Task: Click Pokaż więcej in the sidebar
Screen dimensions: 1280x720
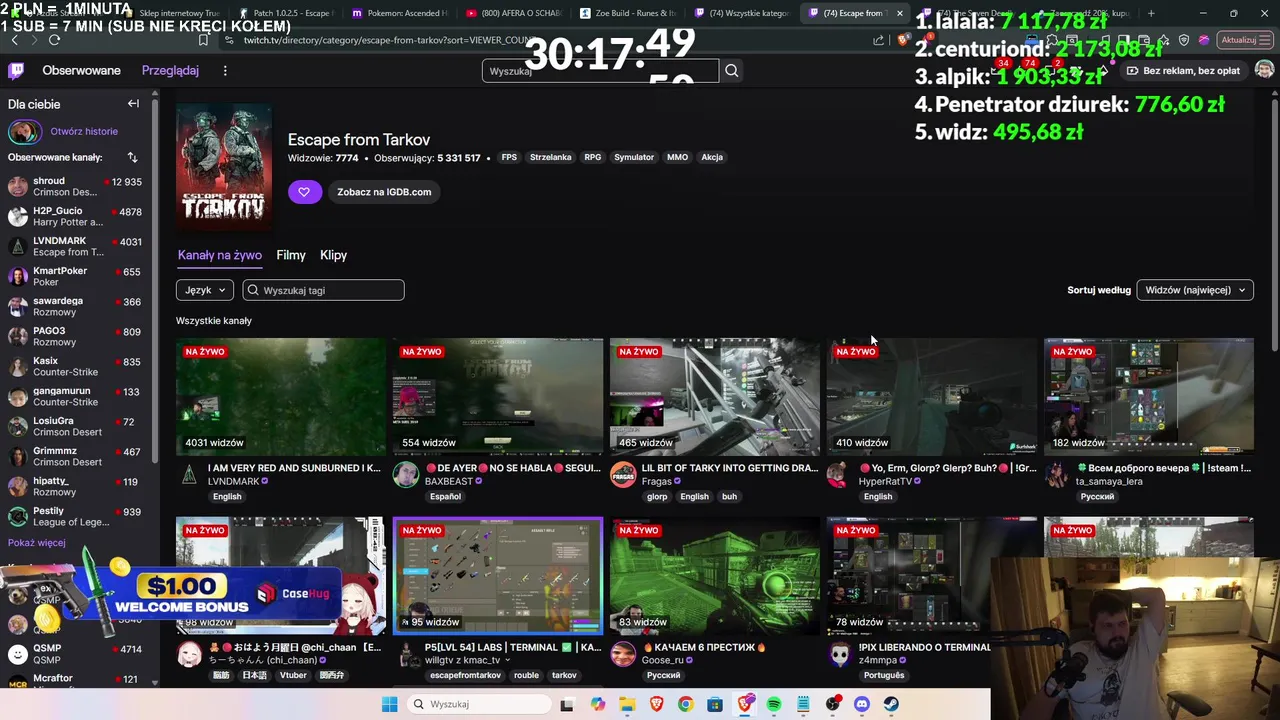Action: pyautogui.click(x=36, y=542)
